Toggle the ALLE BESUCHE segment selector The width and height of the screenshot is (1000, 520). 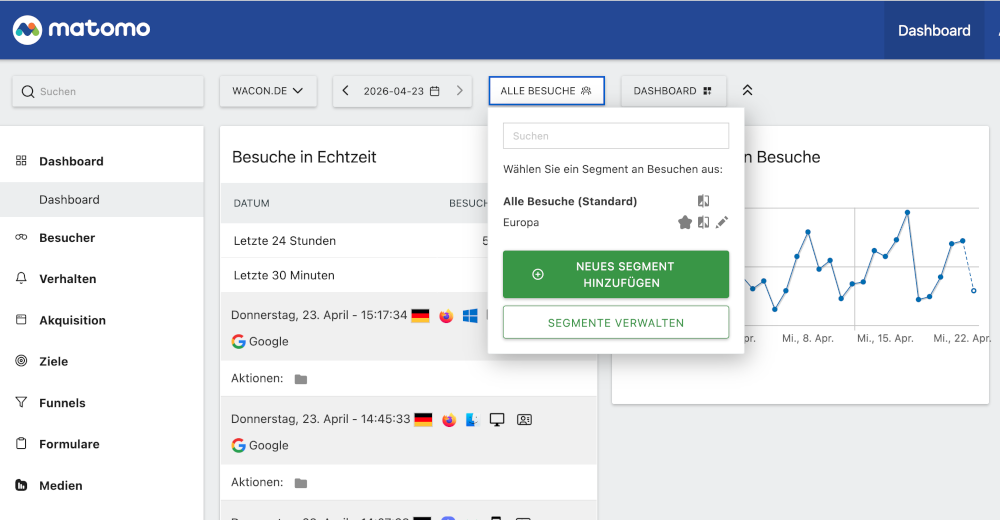tap(546, 91)
